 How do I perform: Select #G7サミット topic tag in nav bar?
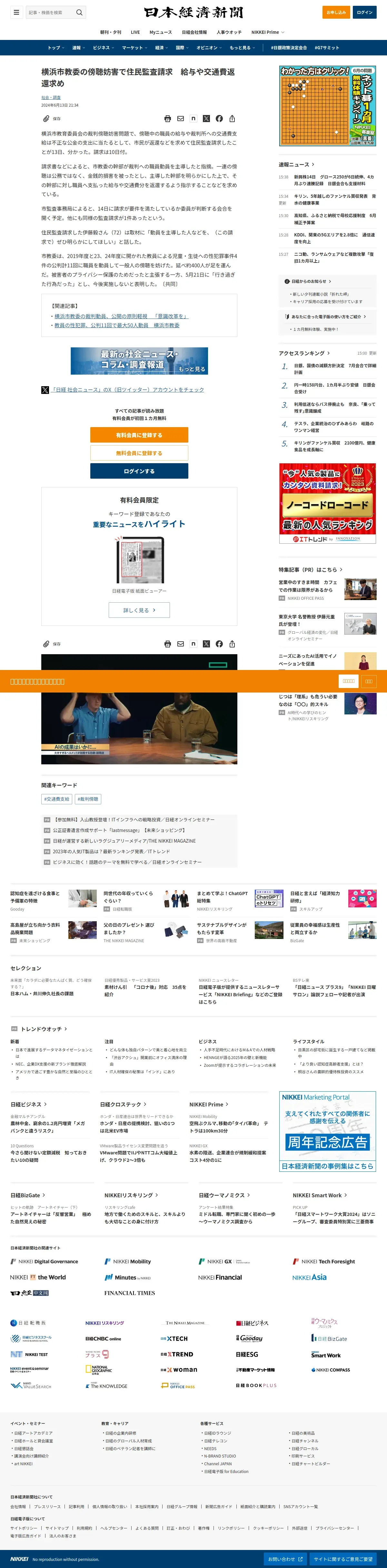pos(327,47)
